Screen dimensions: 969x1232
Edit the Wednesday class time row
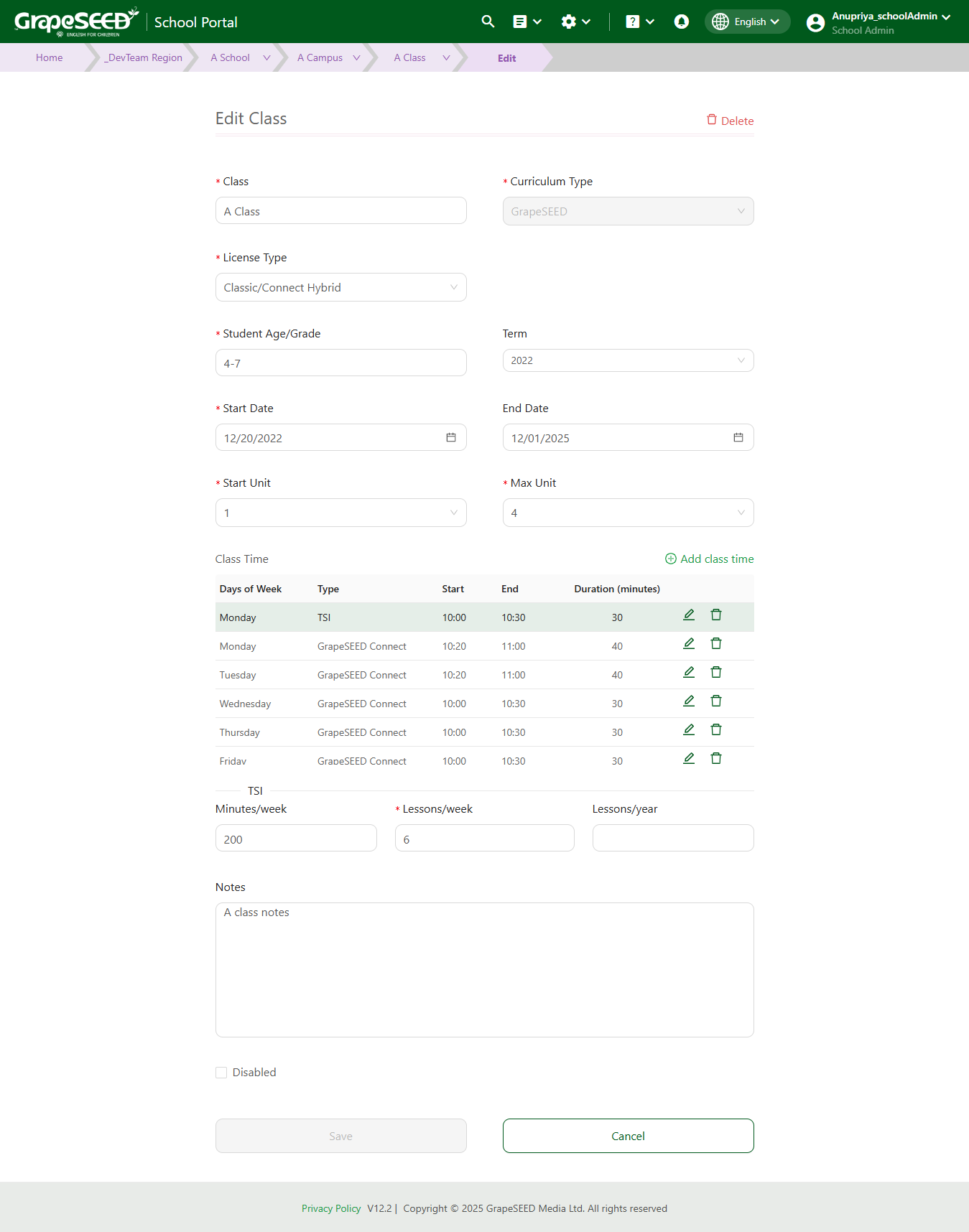(x=689, y=701)
